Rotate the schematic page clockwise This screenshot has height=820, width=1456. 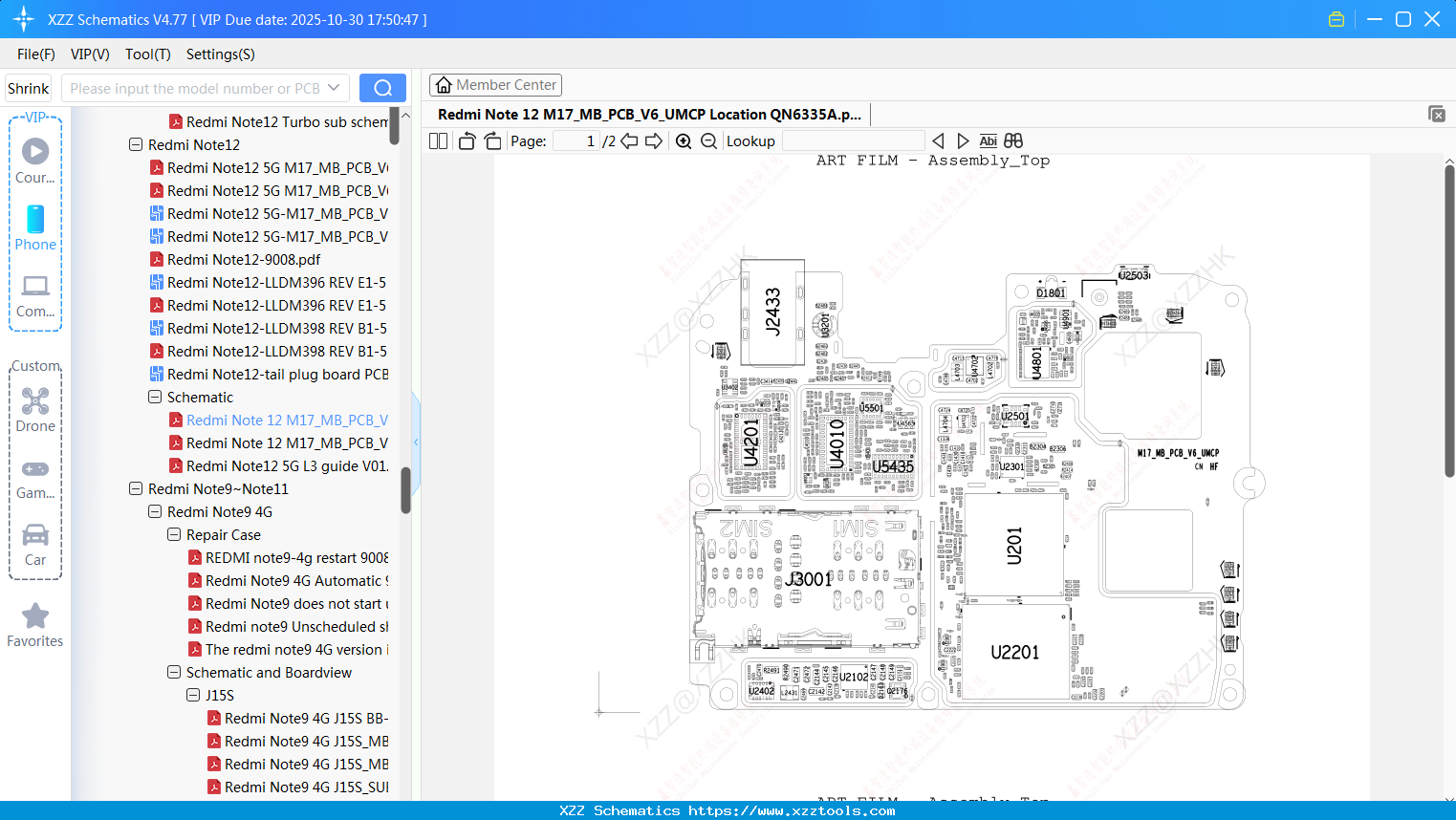(491, 140)
